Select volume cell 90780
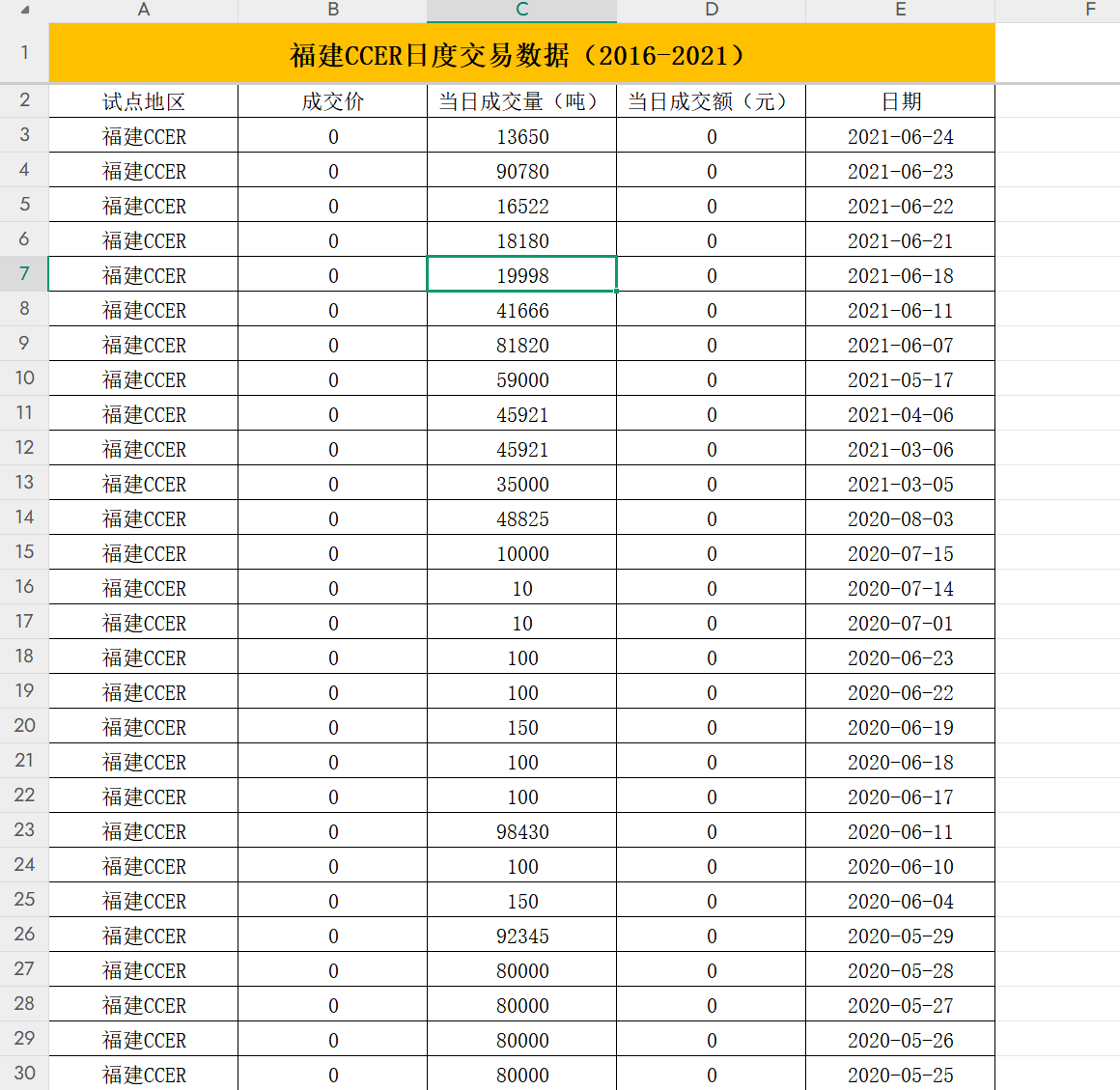Viewport: 1120px width, 1090px height. pyautogui.click(x=521, y=171)
